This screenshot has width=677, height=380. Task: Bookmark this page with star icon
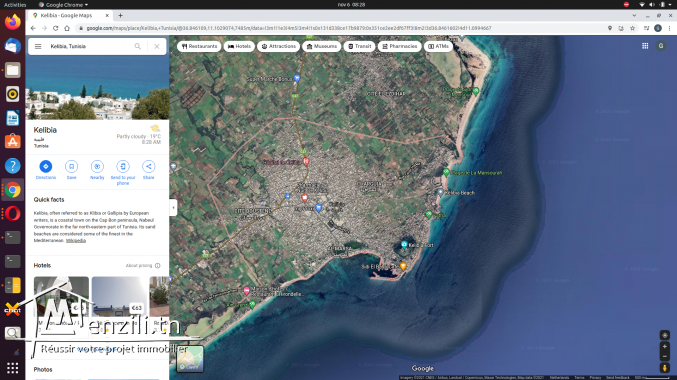[x=633, y=28]
